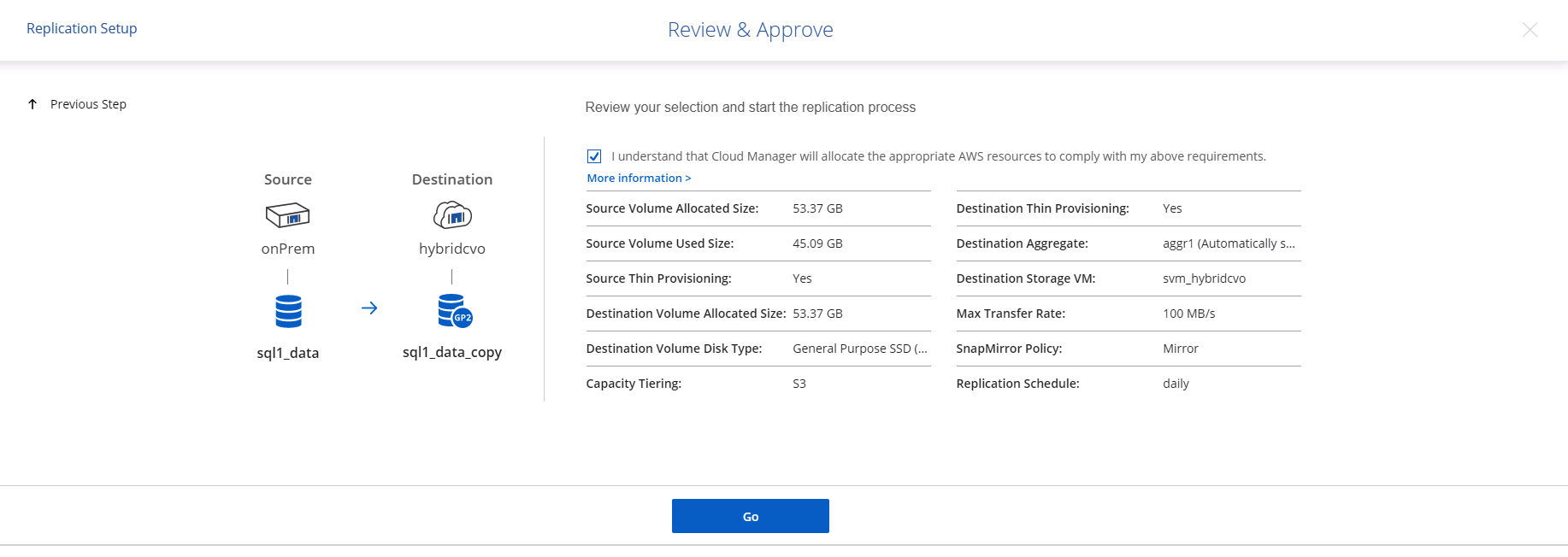Open the More information link
The height and width of the screenshot is (557, 1568).
pyautogui.click(x=639, y=179)
